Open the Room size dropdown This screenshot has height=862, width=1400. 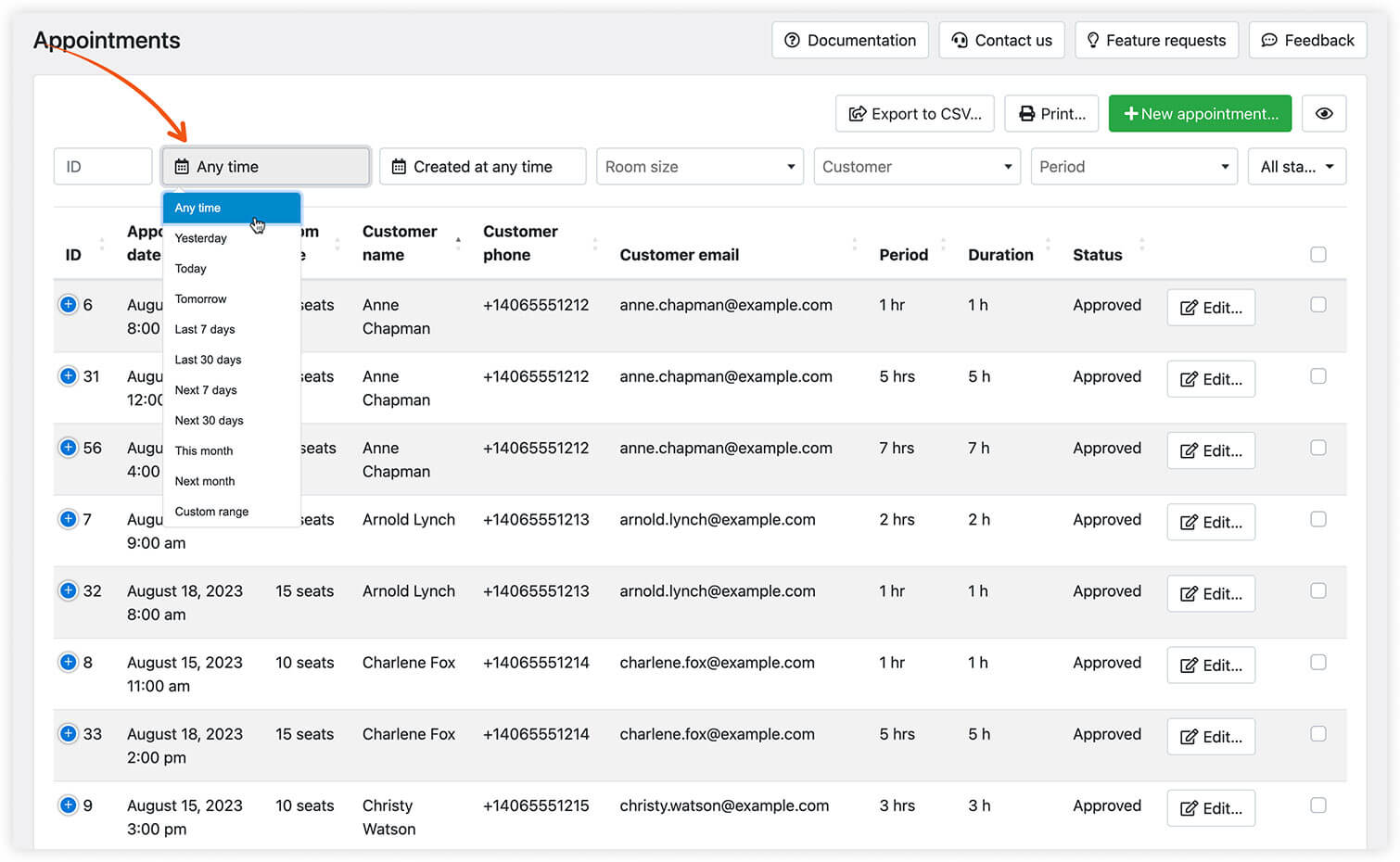point(700,167)
